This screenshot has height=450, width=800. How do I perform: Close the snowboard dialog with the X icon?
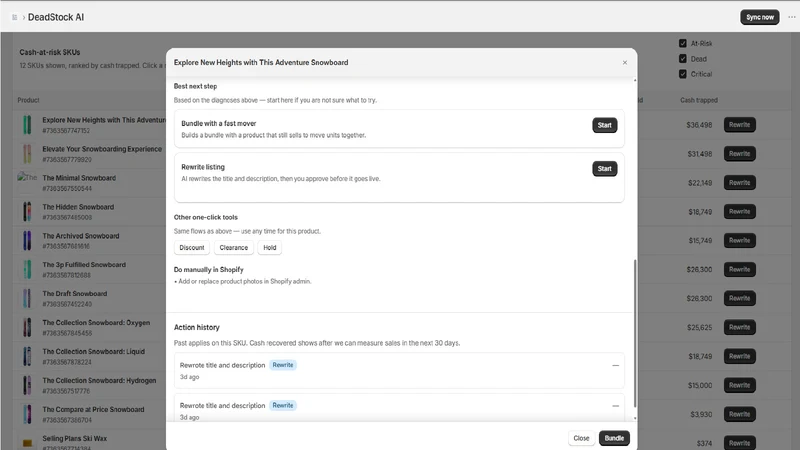coord(624,62)
